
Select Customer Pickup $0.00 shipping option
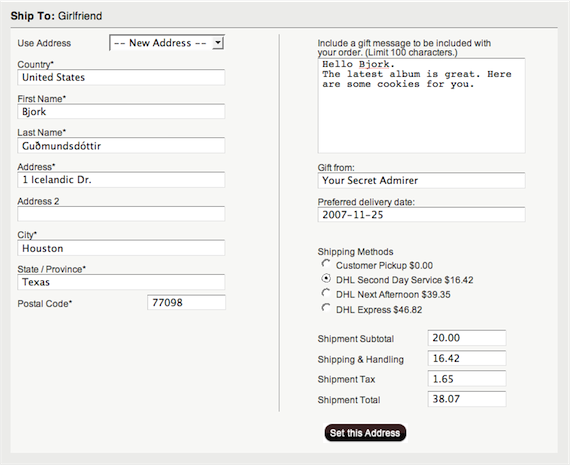(x=326, y=263)
